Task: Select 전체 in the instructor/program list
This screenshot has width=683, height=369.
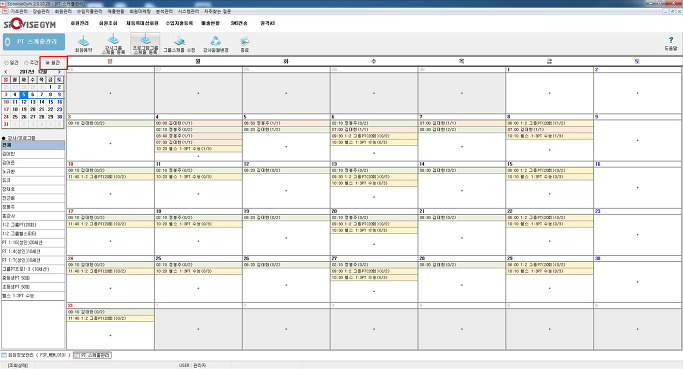Action: click(x=33, y=145)
